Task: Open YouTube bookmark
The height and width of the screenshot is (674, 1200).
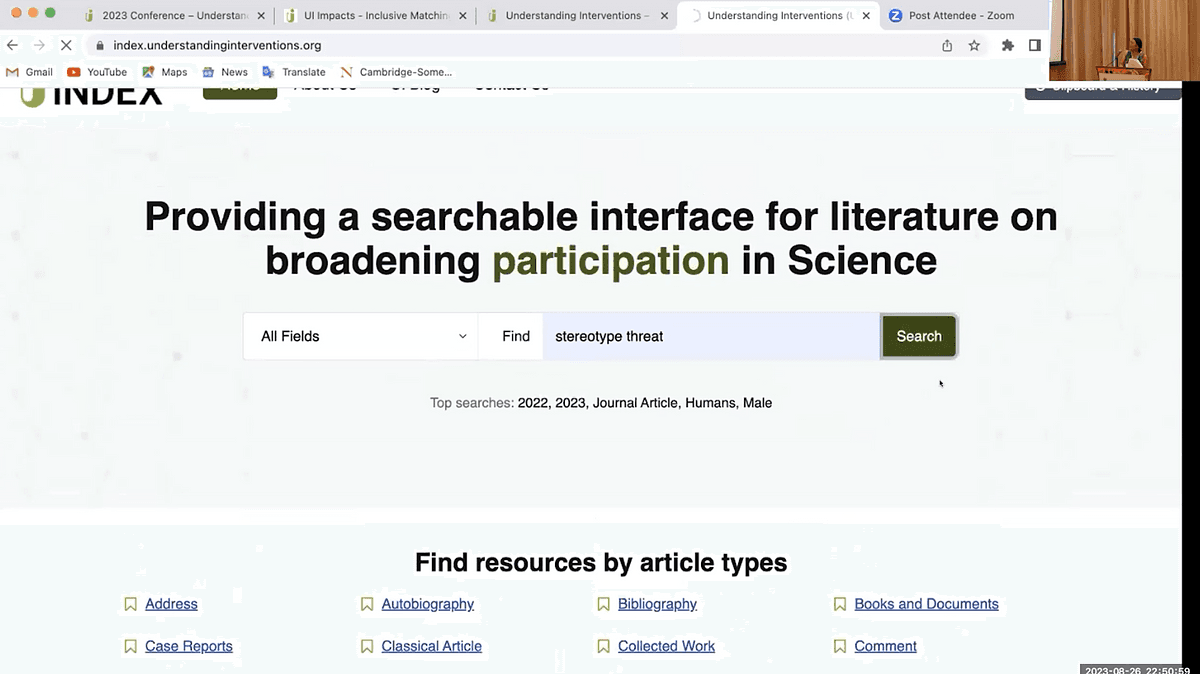Action: click(97, 72)
